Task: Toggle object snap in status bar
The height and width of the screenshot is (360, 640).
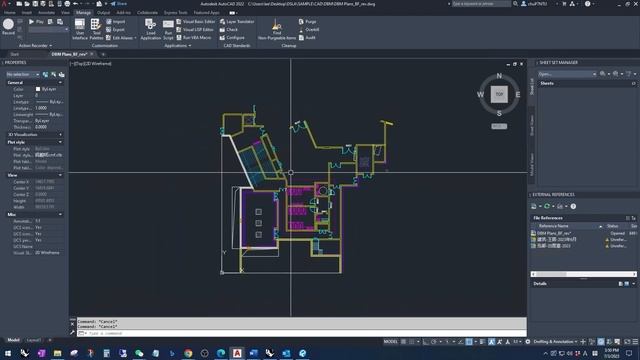Action: 469,342
